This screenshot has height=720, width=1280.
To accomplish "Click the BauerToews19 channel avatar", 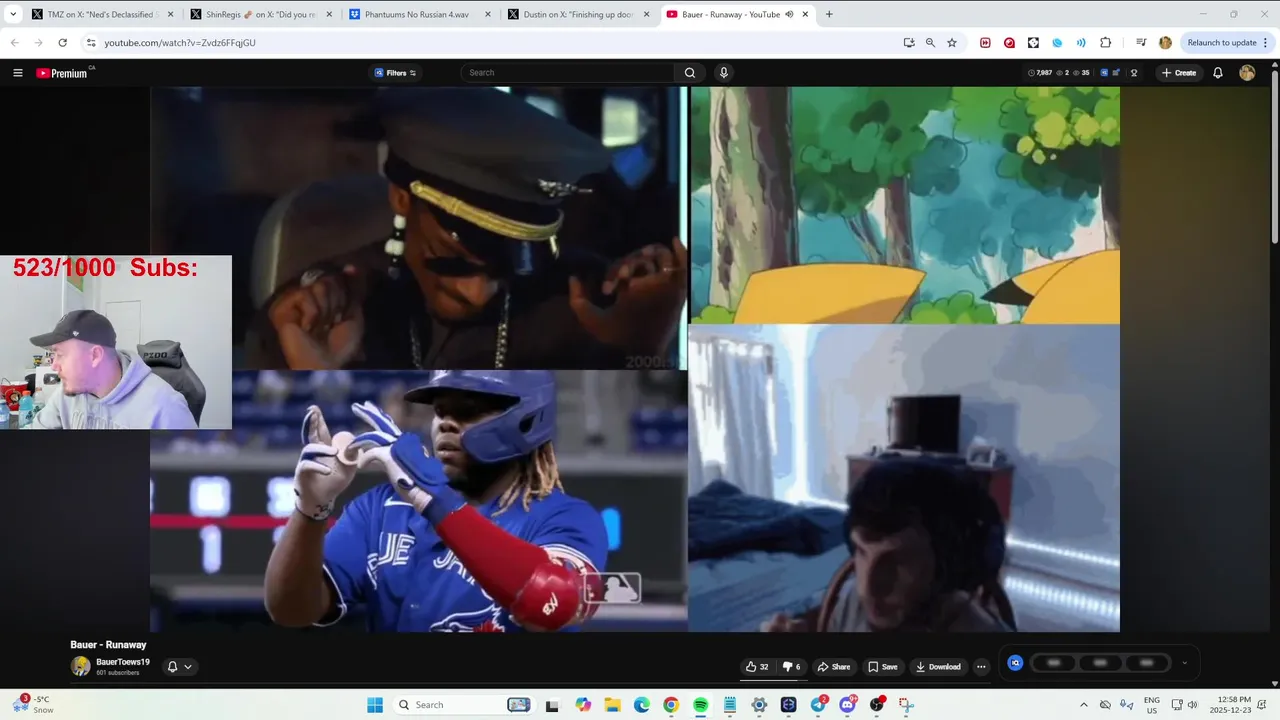I will tap(80, 666).
